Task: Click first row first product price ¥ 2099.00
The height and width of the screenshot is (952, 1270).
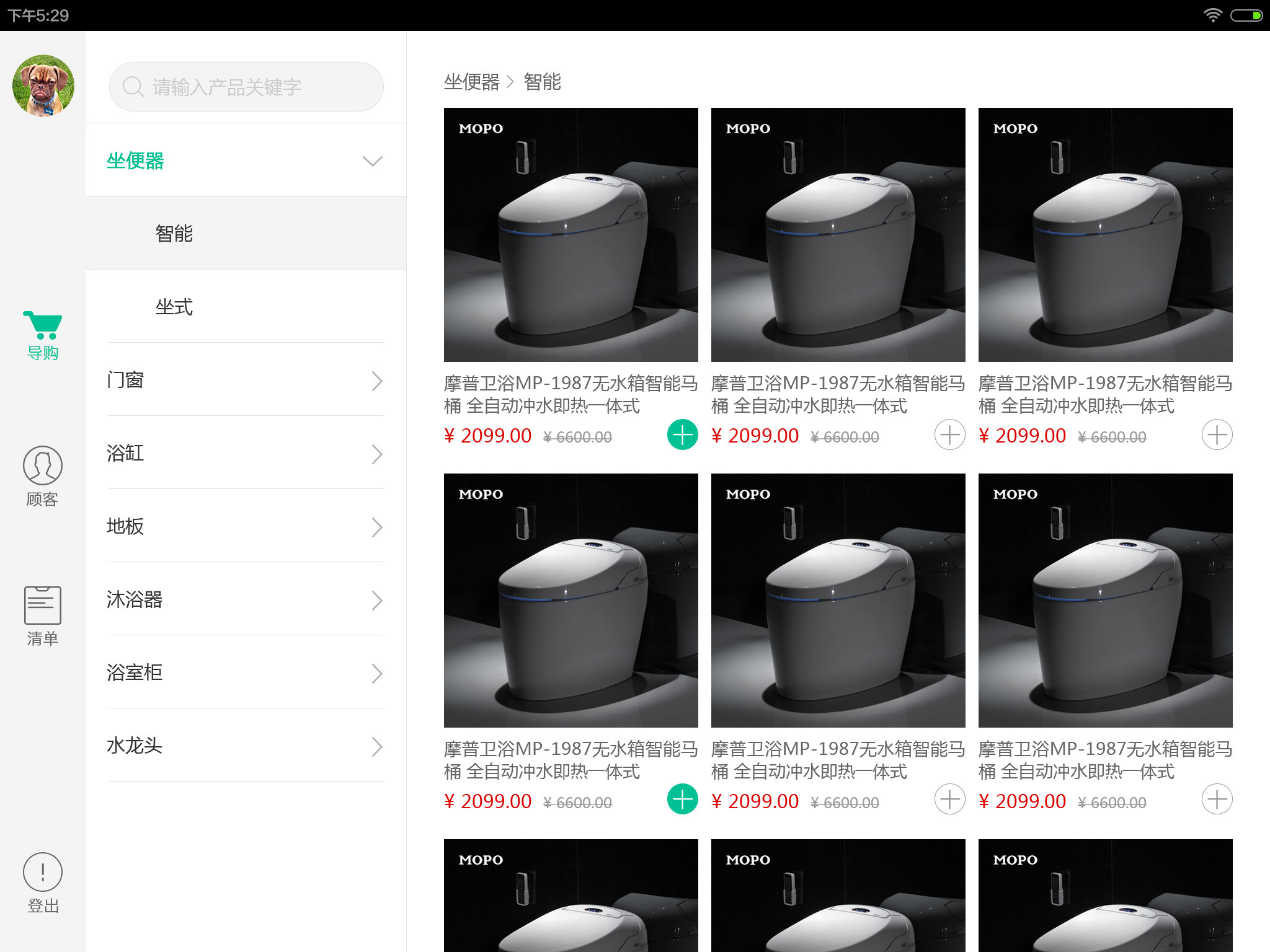Action: (x=488, y=436)
